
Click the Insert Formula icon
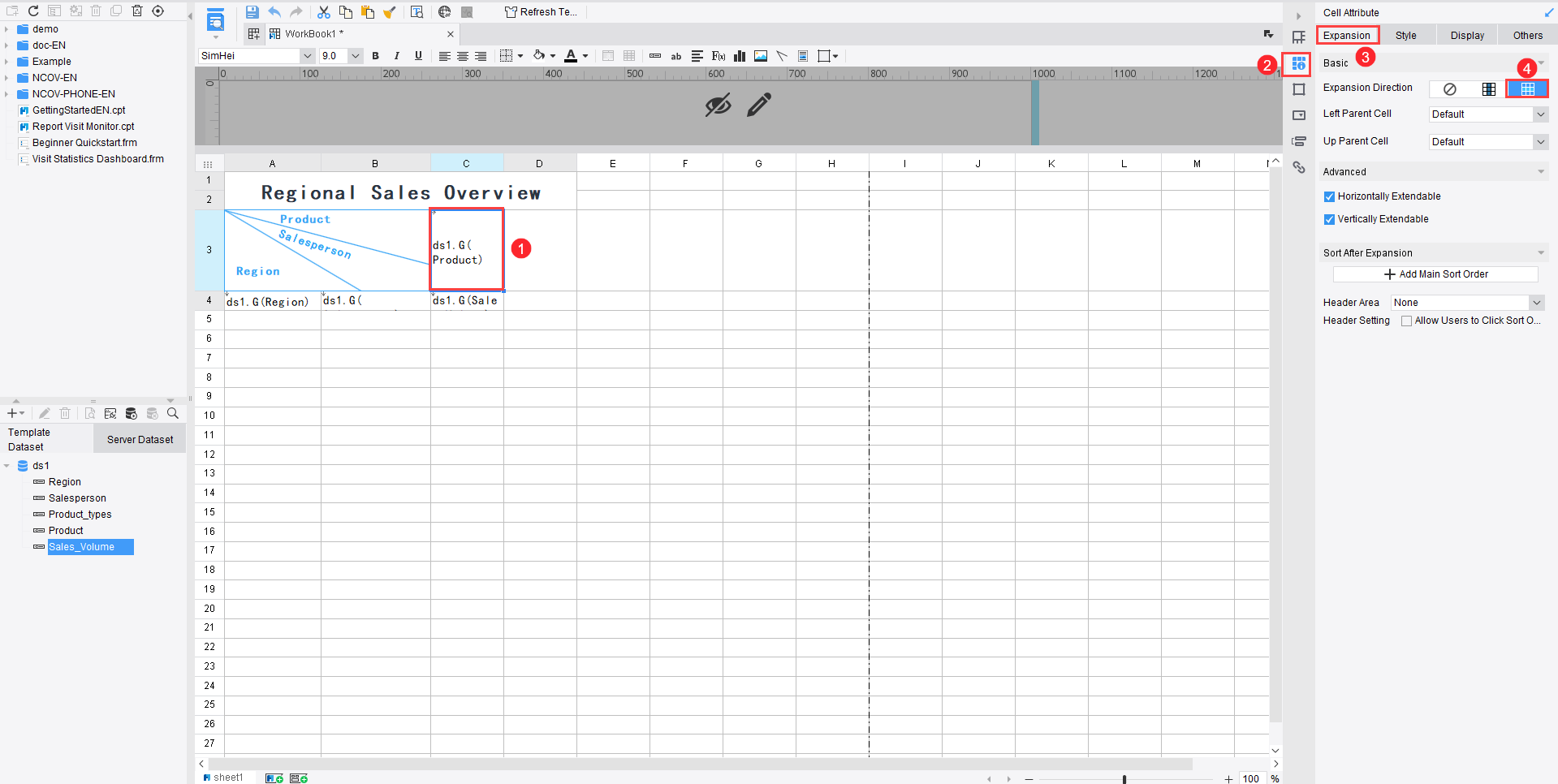click(719, 56)
